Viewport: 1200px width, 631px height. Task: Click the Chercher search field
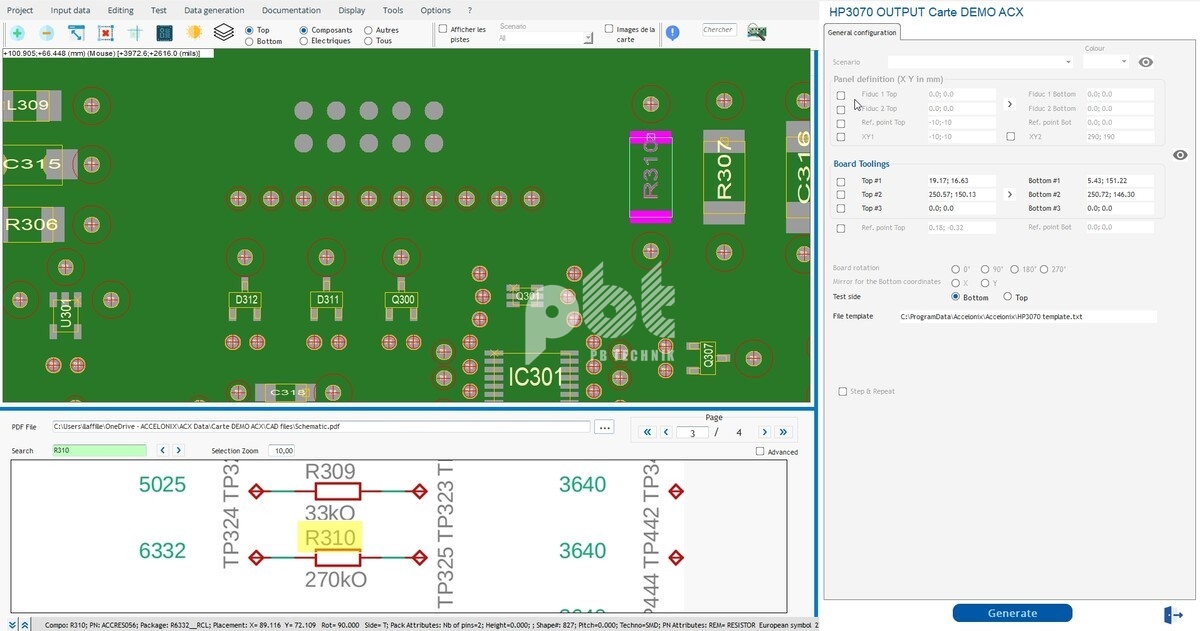[718, 30]
